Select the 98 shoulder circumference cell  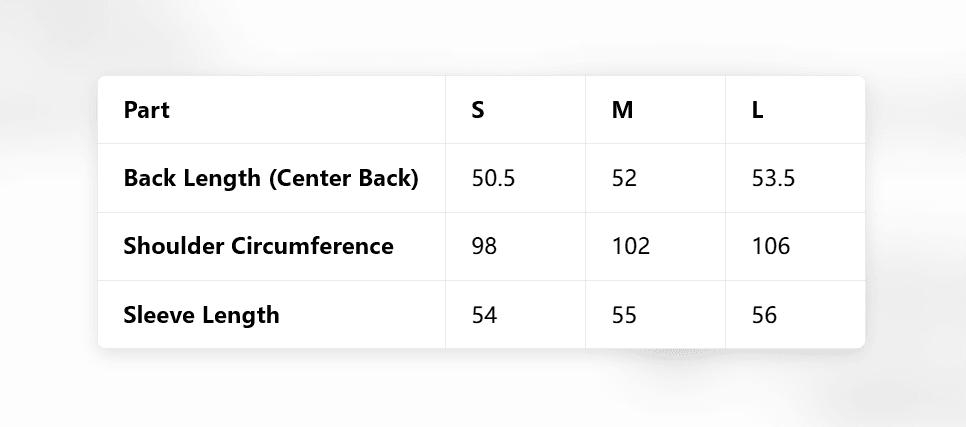[484, 246]
